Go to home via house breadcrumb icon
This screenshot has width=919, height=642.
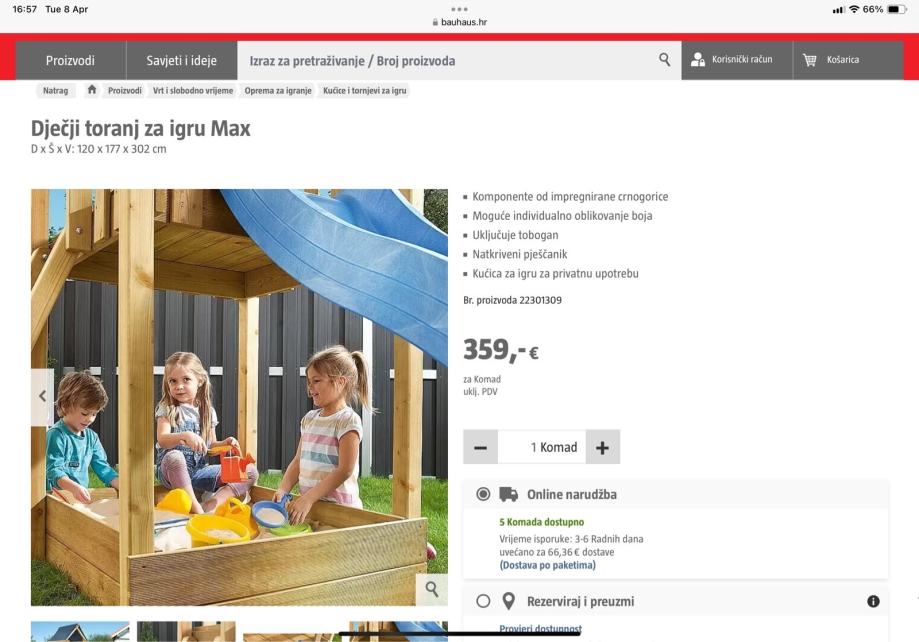[91, 90]
